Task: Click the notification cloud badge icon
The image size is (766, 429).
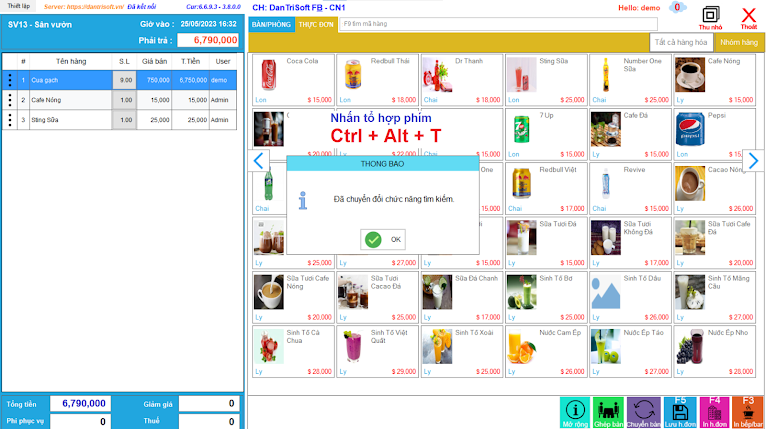Action: pos(677,7)
